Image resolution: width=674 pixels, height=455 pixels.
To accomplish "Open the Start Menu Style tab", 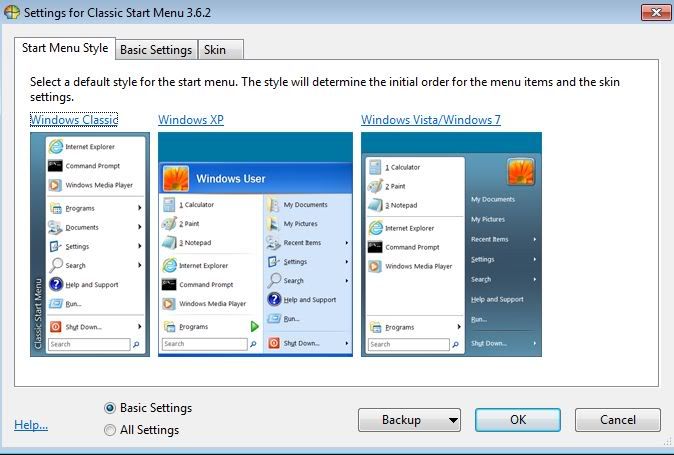I will tap(65, 48).
